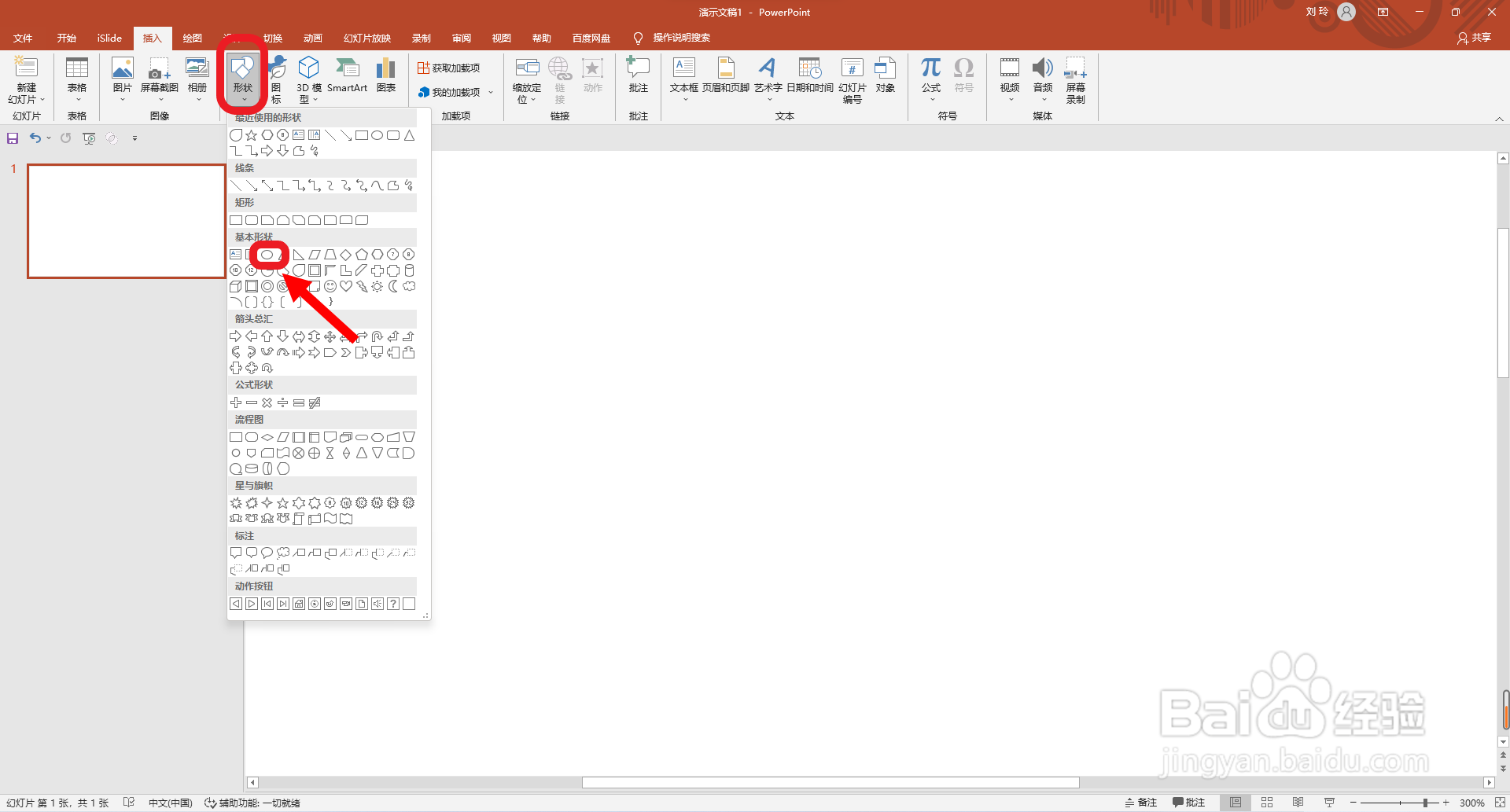Image resolution: width=1510 pixels, height=812 pixels.
Task: Insert SmartArt graphic
Action: click(x=347, y=75)
